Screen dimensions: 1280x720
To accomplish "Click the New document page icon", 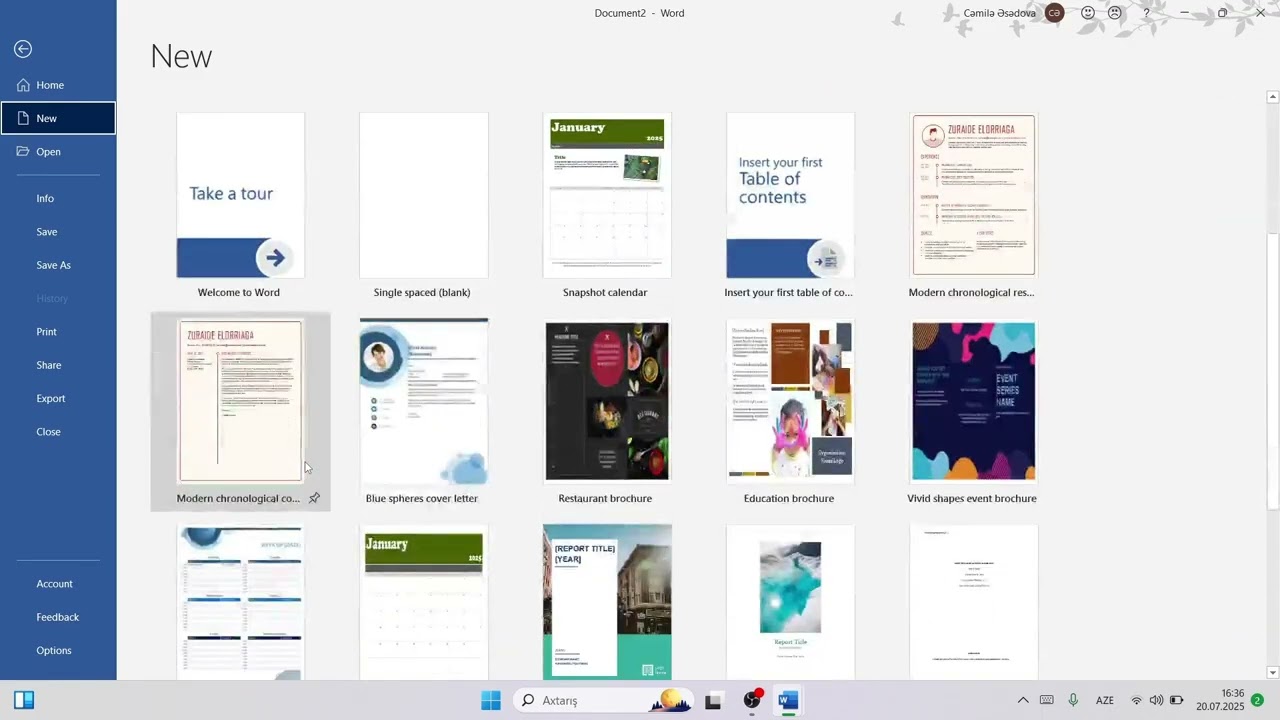I will tap(23, 118).
